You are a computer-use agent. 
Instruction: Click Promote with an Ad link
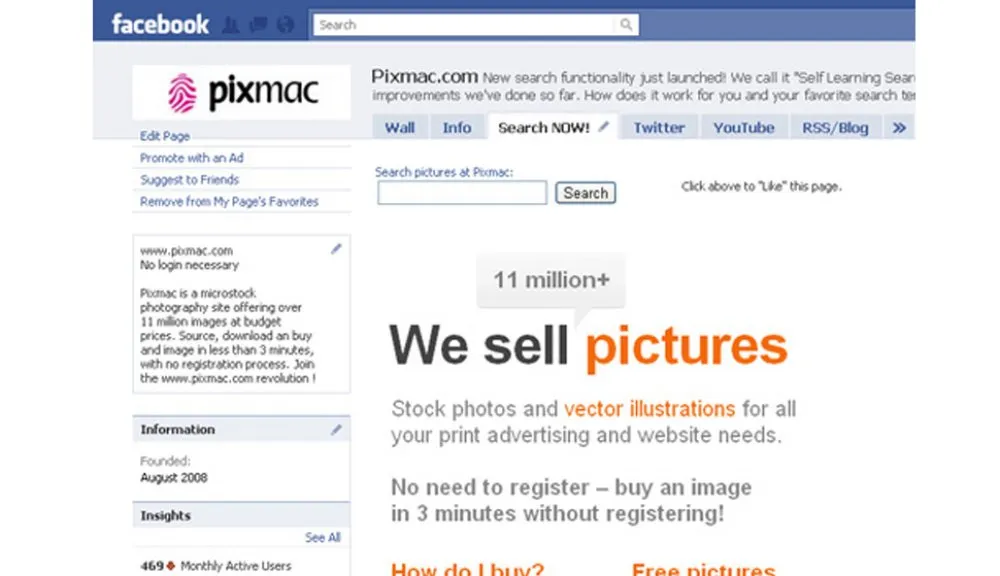[191, 158]
